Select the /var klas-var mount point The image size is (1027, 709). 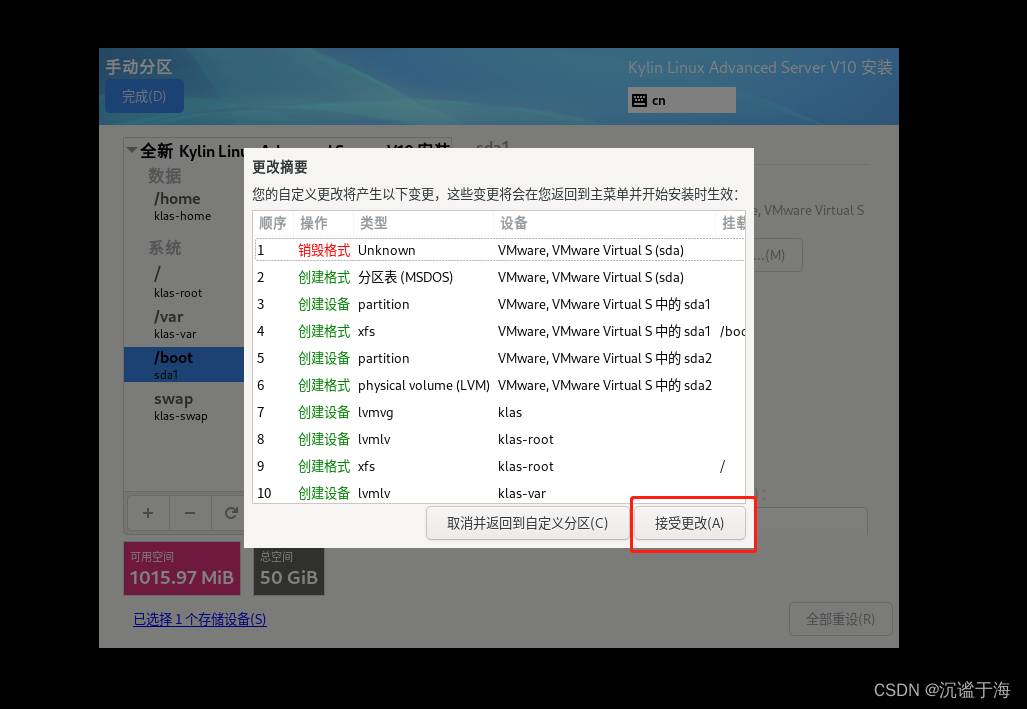[x=183, y=324]
